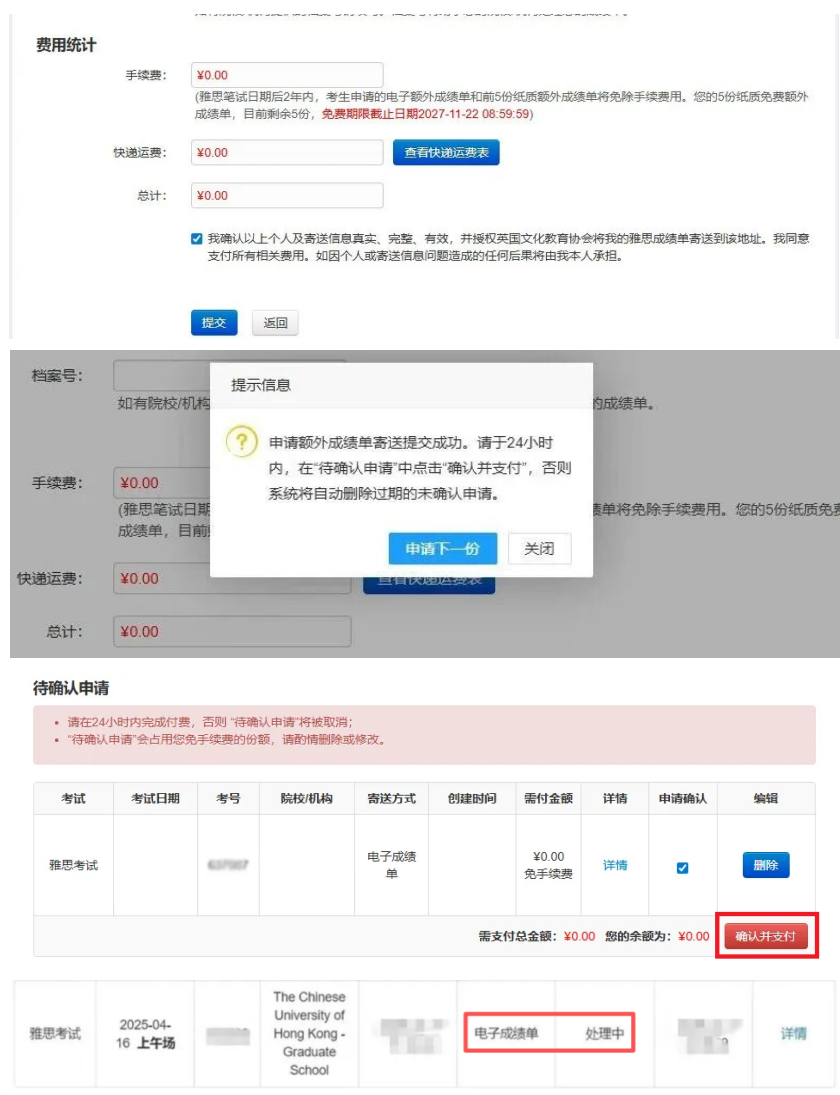The width and height of the screenshot is (840, 1095).
Task: Click the 返回 button beside 提交
Action: 275,323
